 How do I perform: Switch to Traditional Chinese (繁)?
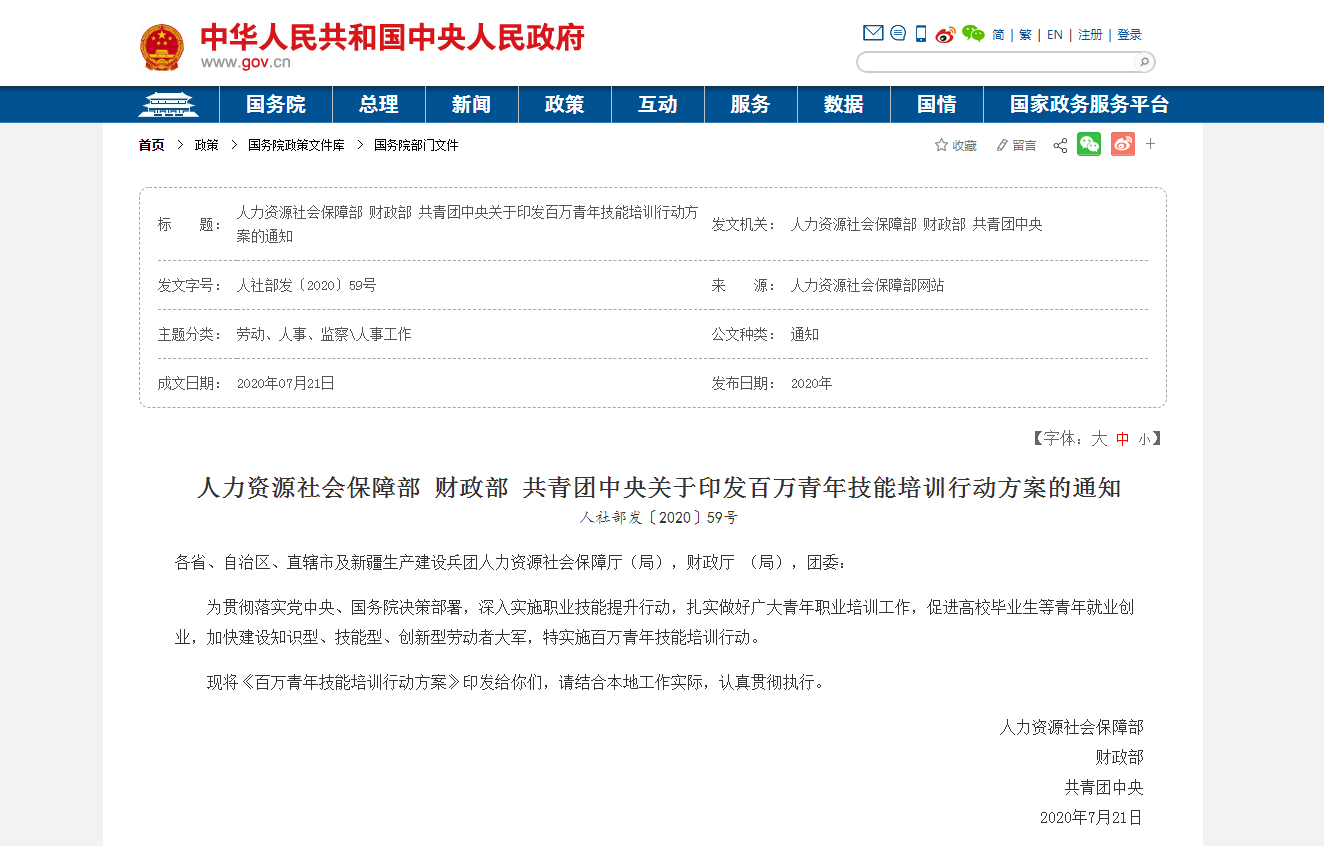[1025, 34]
